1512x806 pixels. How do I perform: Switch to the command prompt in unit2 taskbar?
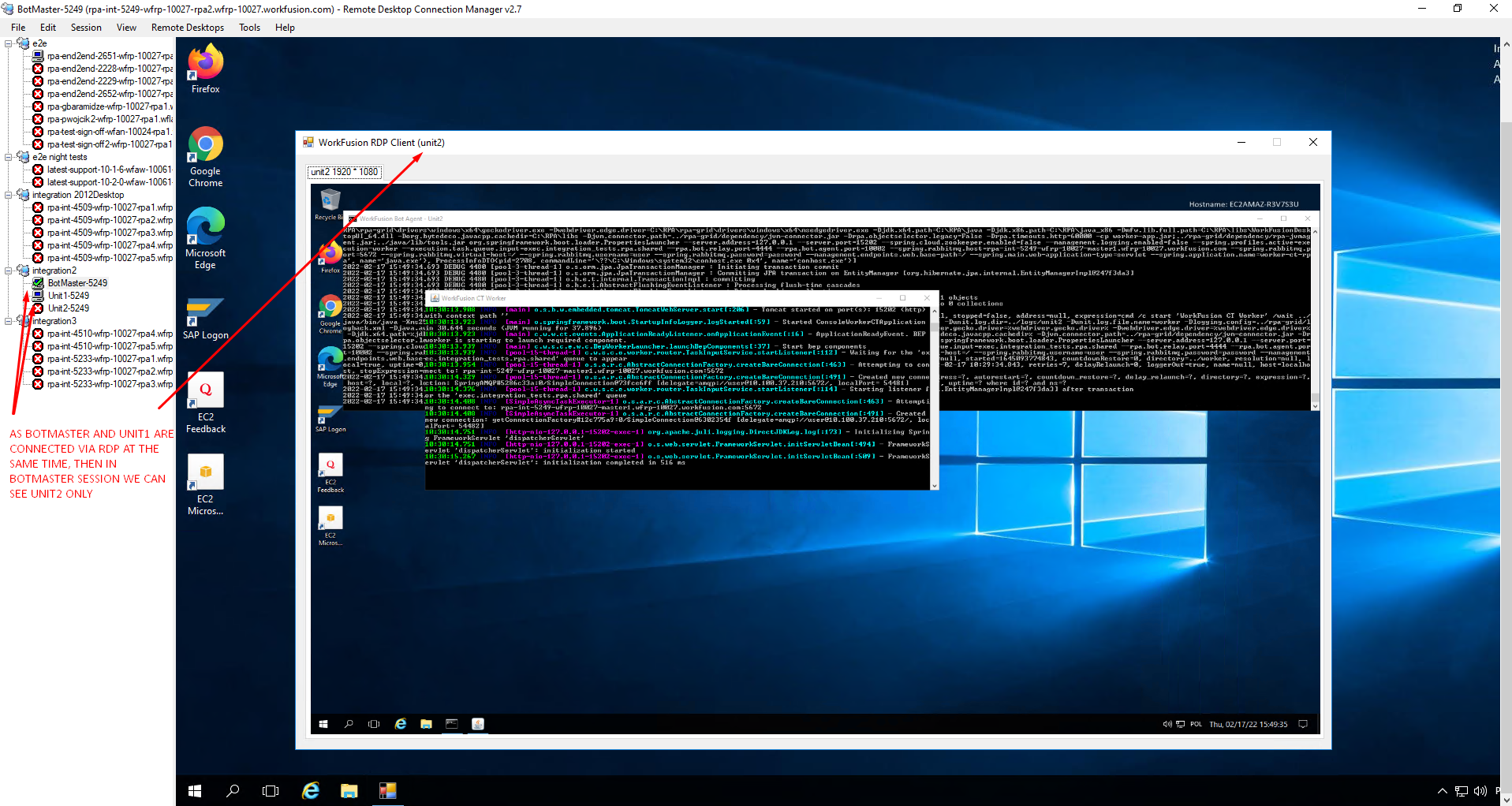tap(452, 724)
